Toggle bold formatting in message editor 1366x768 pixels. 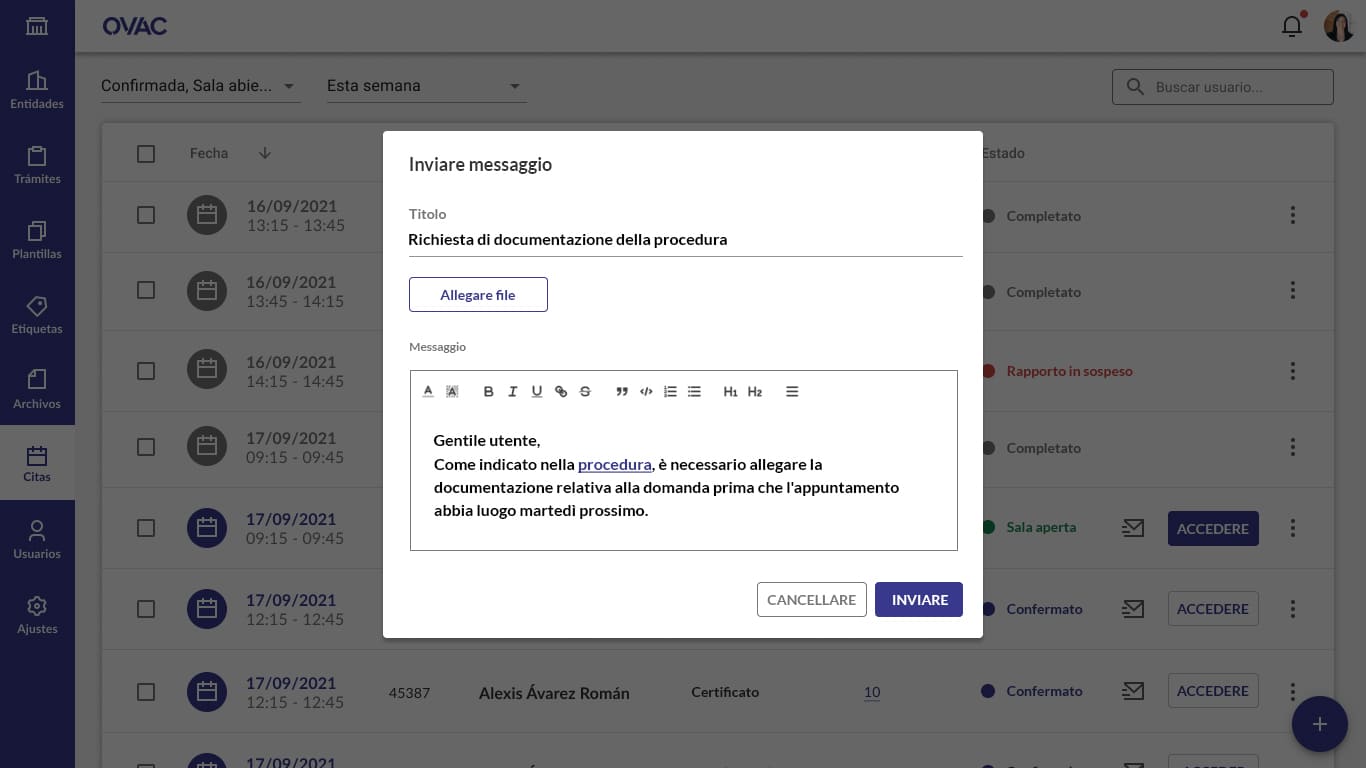pos(488,392)
